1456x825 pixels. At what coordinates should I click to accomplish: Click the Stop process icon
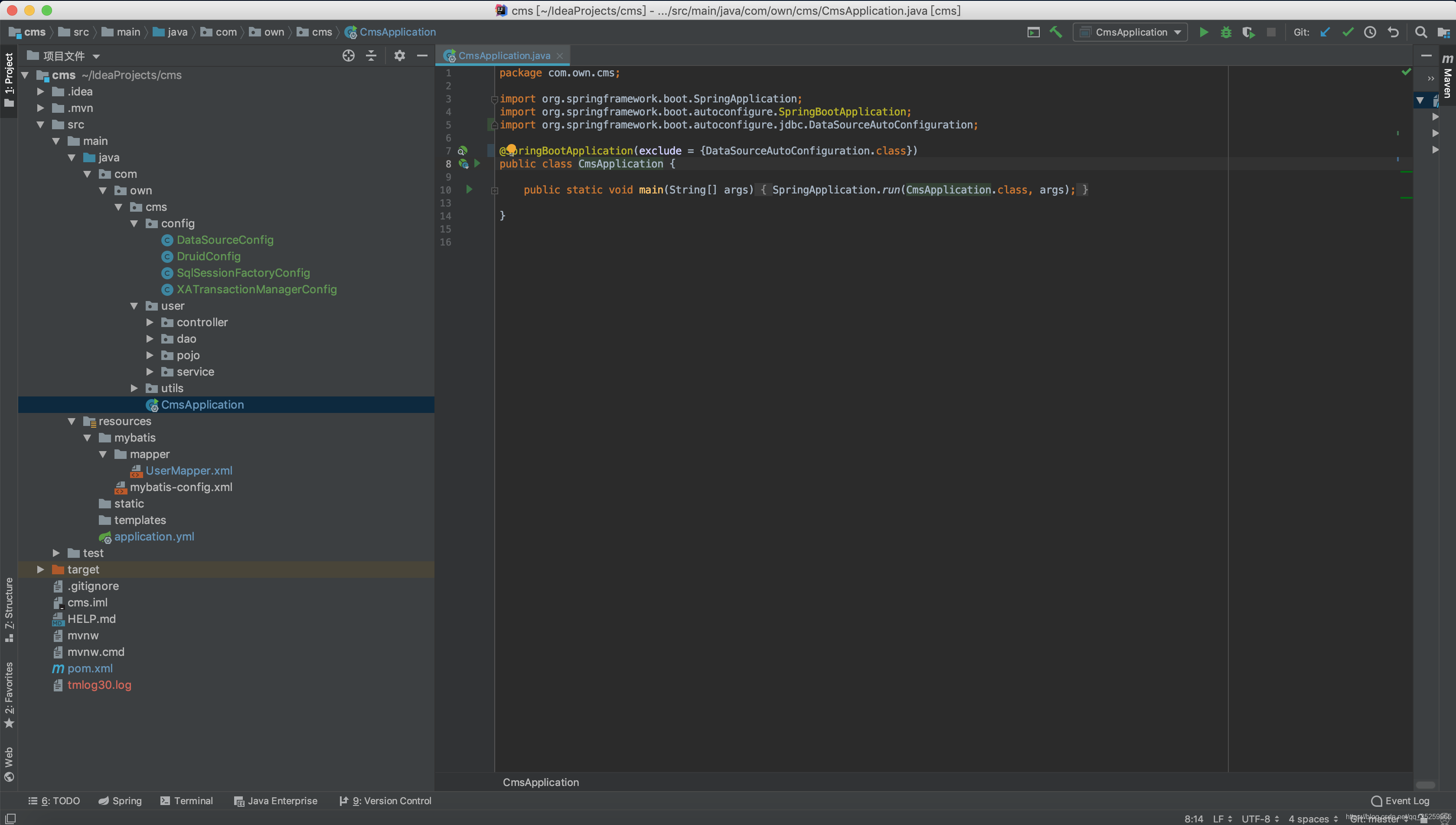point(1271,32)
